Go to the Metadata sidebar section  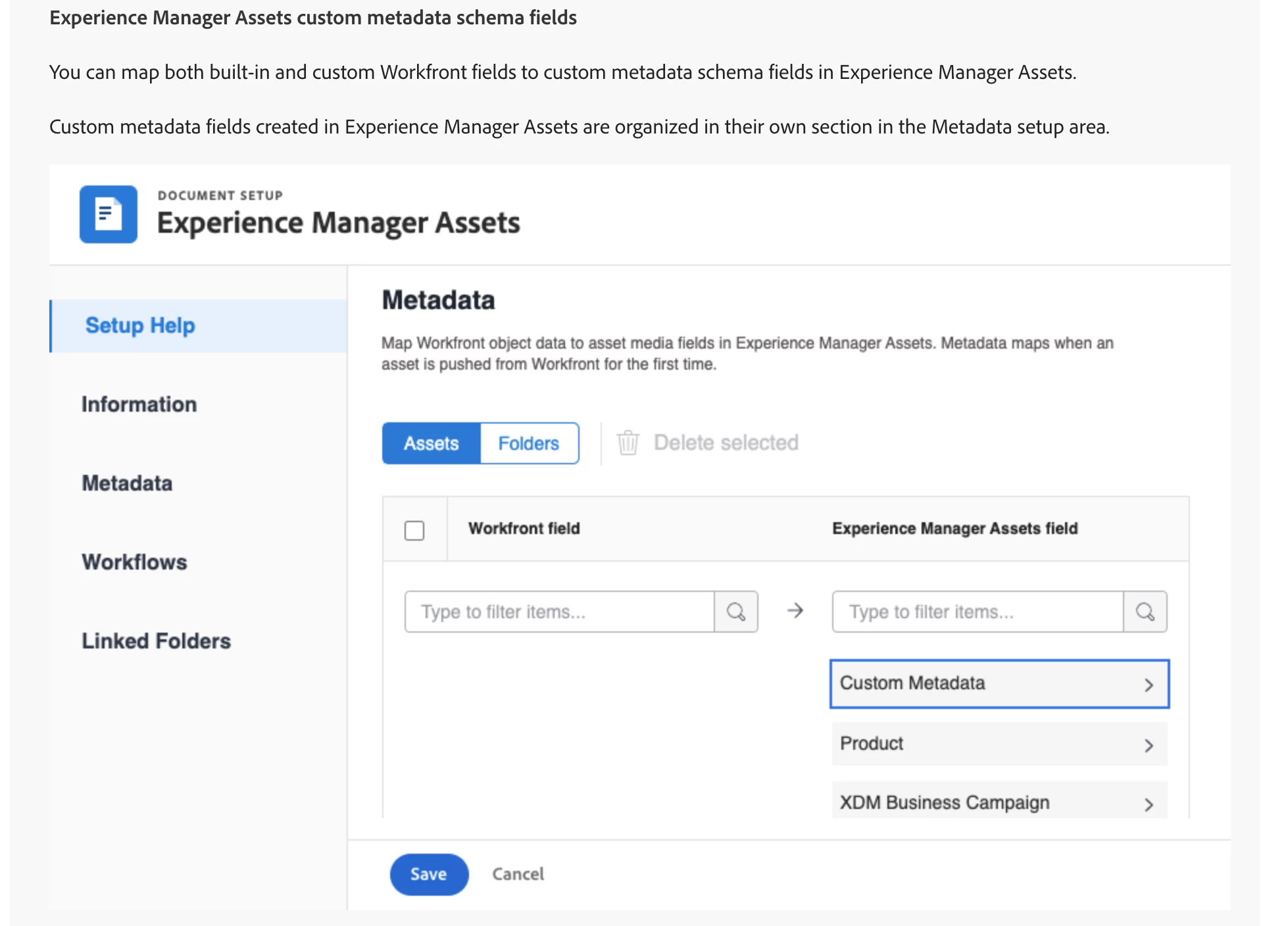coord(127,483)
